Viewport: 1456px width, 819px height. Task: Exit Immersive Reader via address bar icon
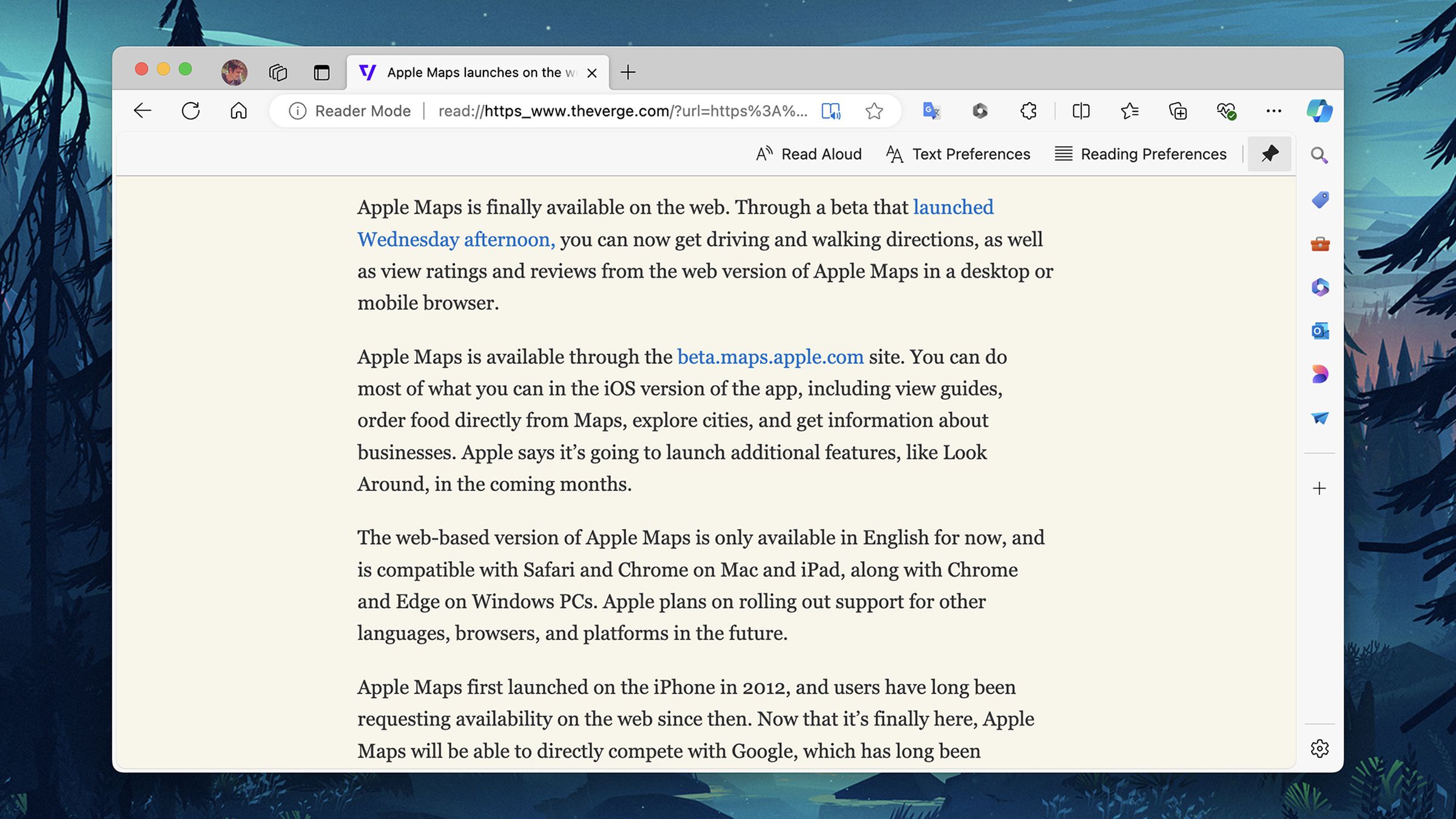click(831, 111)
